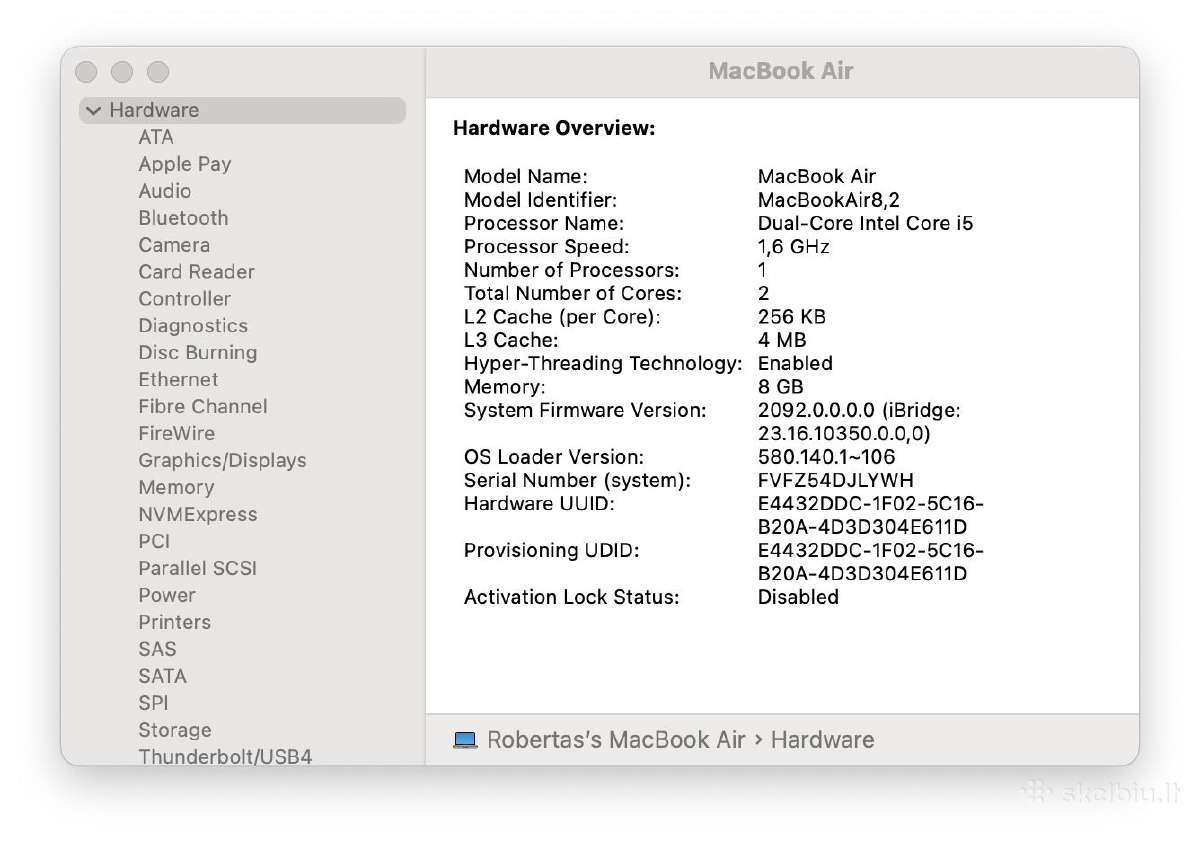Screen dimensions: 1200x841
Task: Select Hardware category in sidebar
Action: pos(242,110)
